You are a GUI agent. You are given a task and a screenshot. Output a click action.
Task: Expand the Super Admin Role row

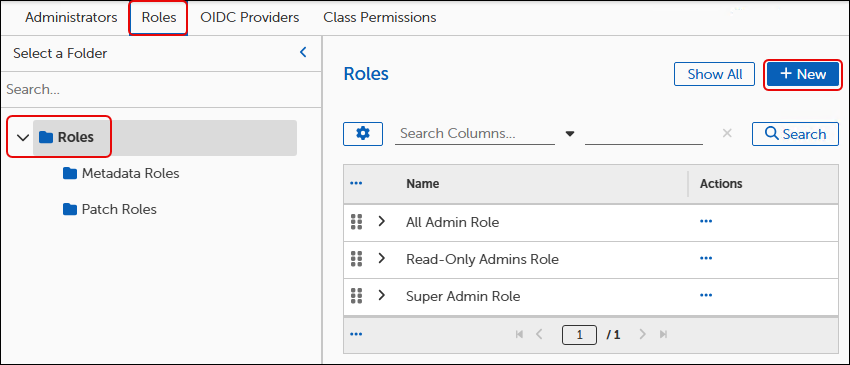pyautogui.click(x=382, y=296)
